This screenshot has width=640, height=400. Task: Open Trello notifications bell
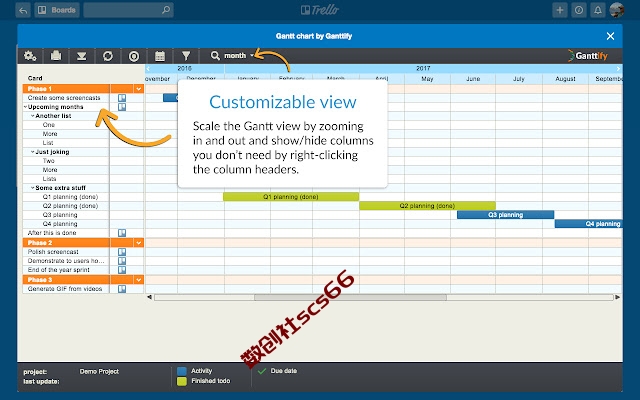(598, 10)
